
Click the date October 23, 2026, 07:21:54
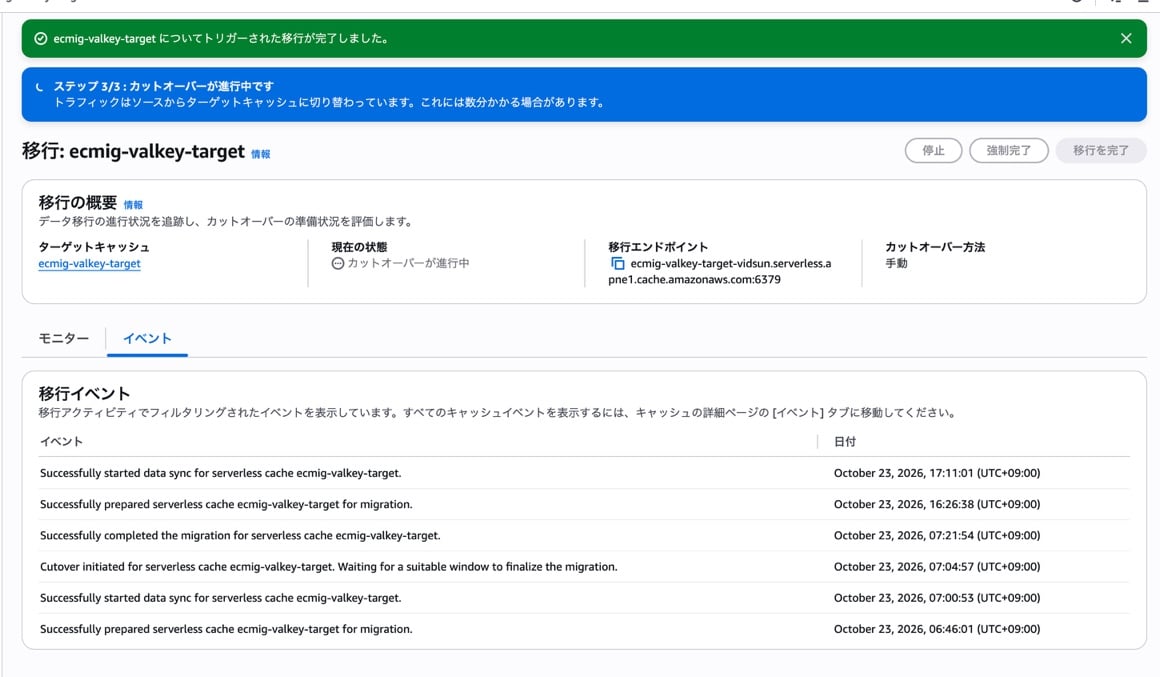pos(937,535)
